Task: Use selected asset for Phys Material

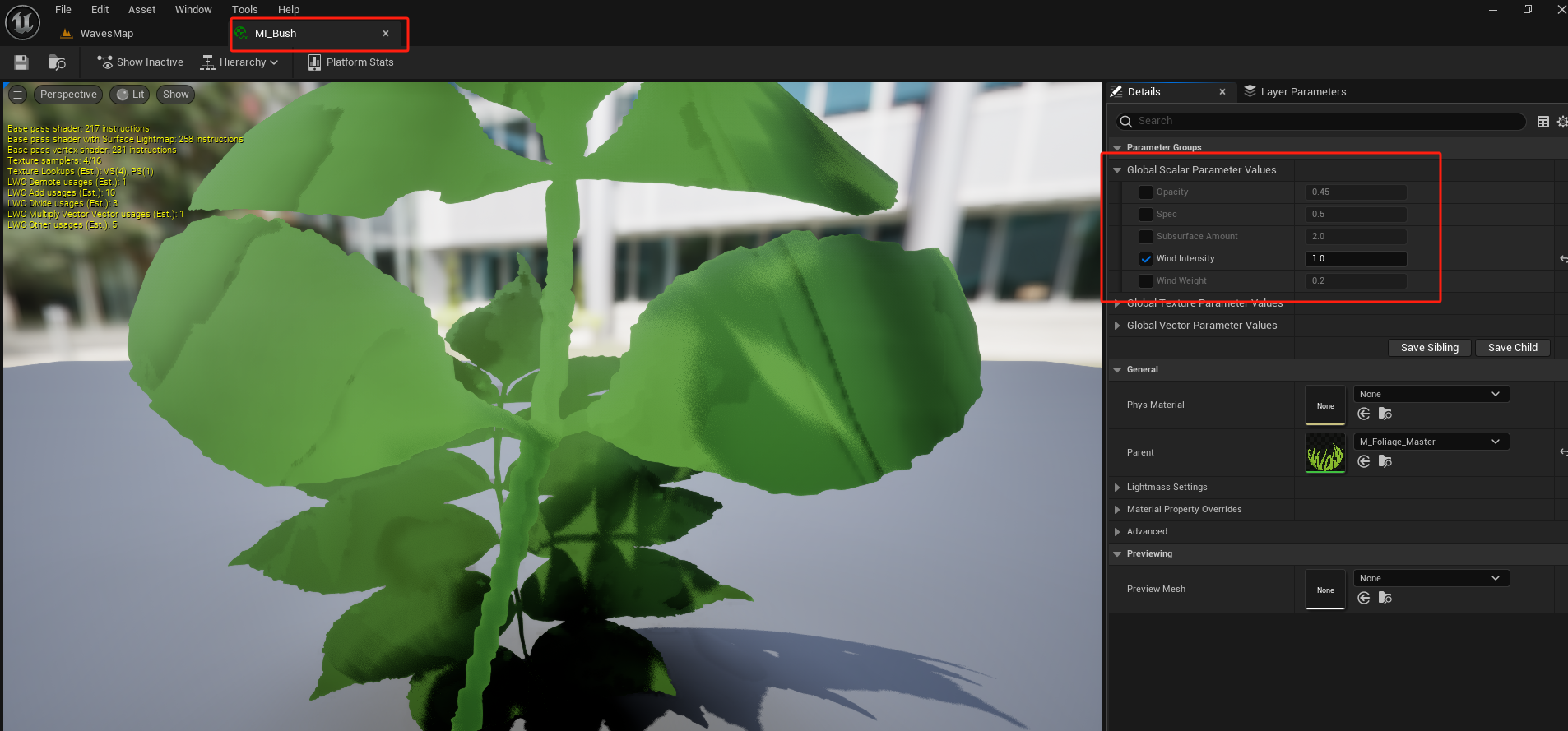Action: pos(1364,414)
